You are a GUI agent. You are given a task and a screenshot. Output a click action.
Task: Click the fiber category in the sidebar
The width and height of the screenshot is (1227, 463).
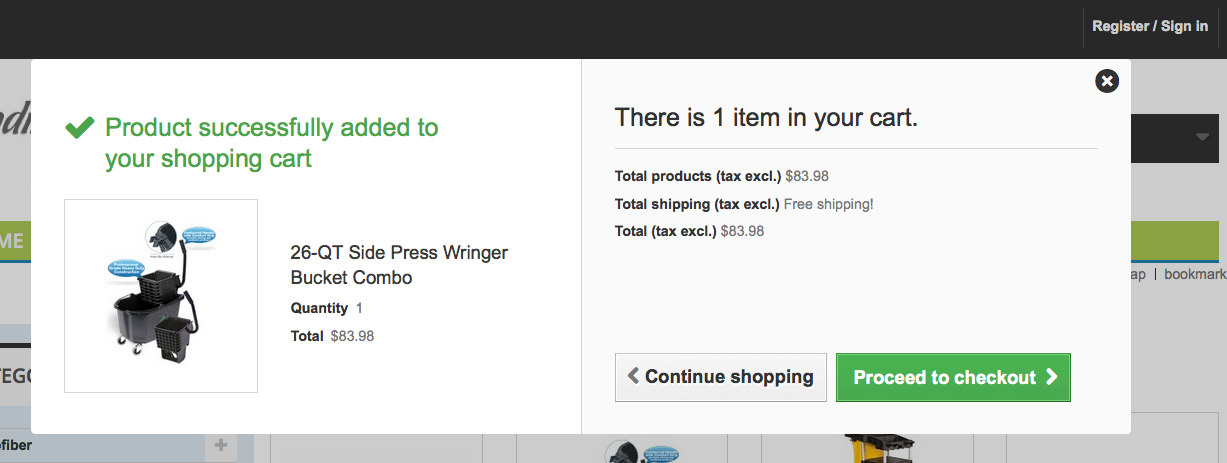15,445
